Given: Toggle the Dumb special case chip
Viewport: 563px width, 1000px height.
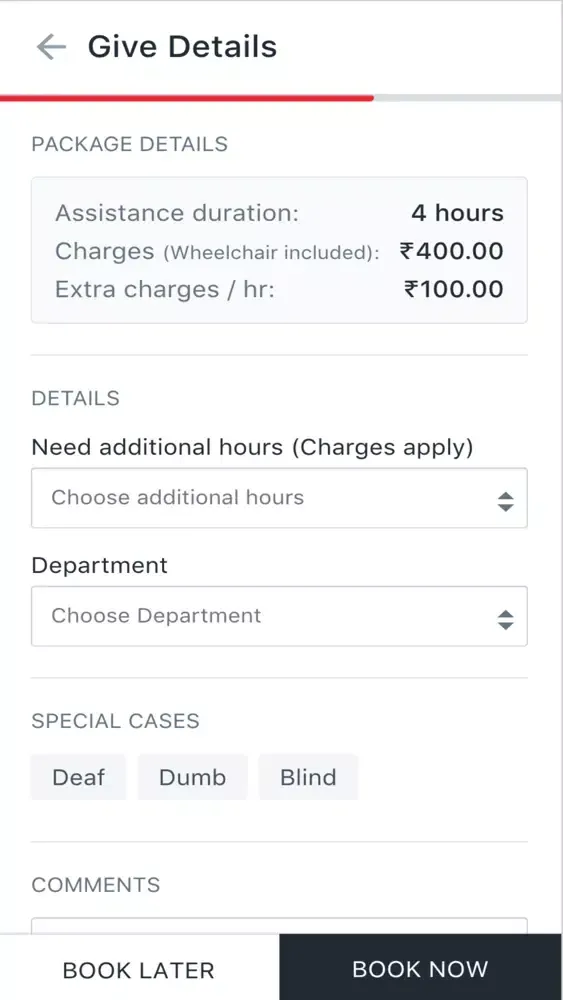Looking at the screenshot, I should pyautogui.click(x=193, y=777).
